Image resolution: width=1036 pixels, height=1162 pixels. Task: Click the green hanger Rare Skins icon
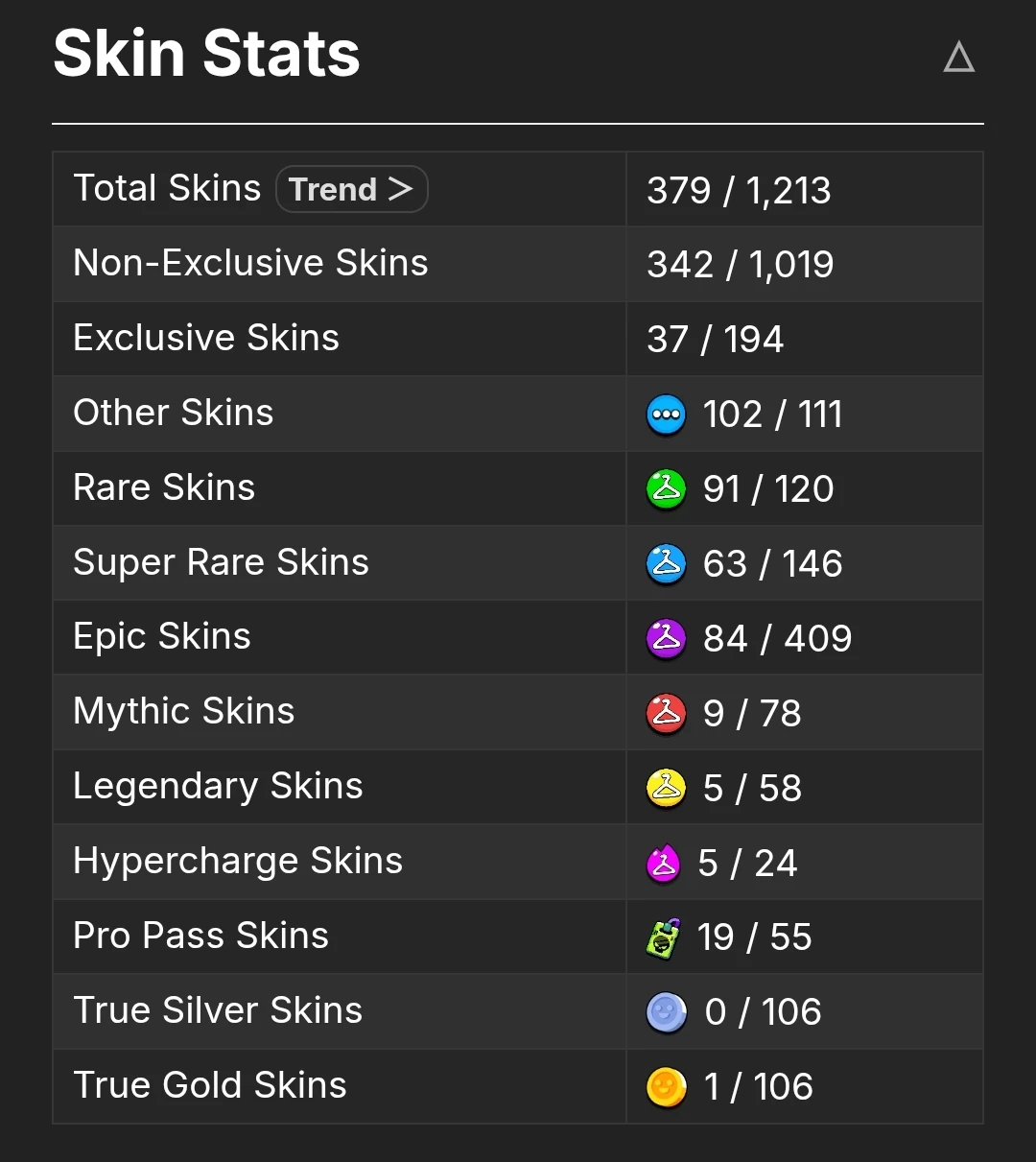coord(667,490)
